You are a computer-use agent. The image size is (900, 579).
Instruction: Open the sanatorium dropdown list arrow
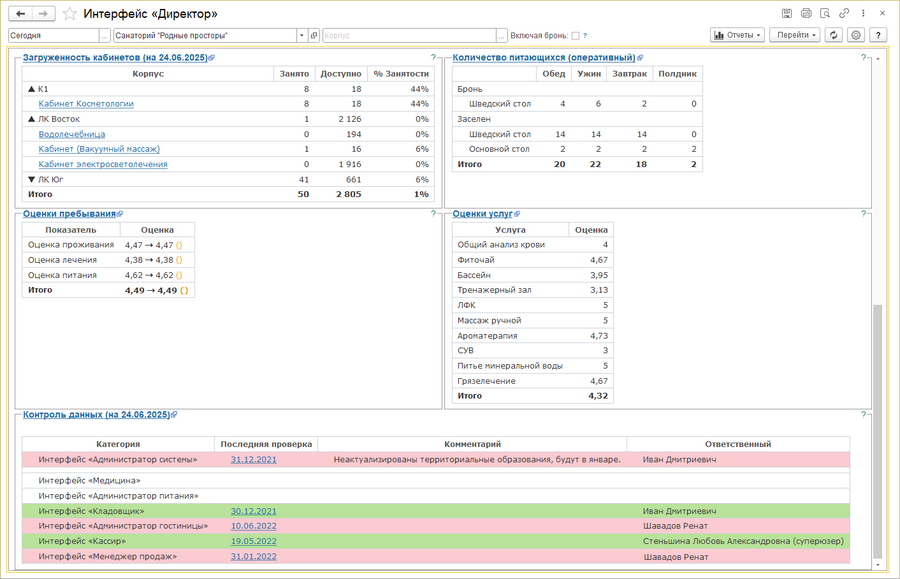(x=301, y=35)
